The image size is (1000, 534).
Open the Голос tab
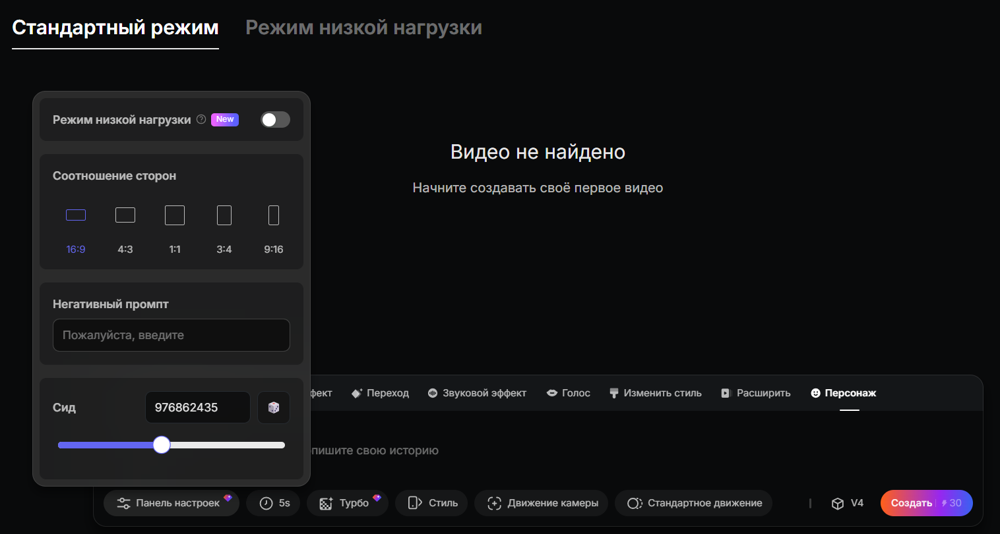(568, 393)
